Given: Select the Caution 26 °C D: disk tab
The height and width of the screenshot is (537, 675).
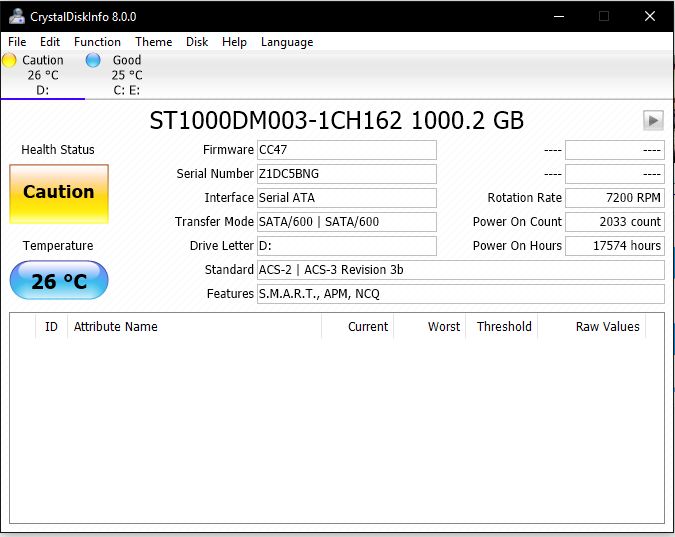Looking at the screenshot, I should (43, 75).
